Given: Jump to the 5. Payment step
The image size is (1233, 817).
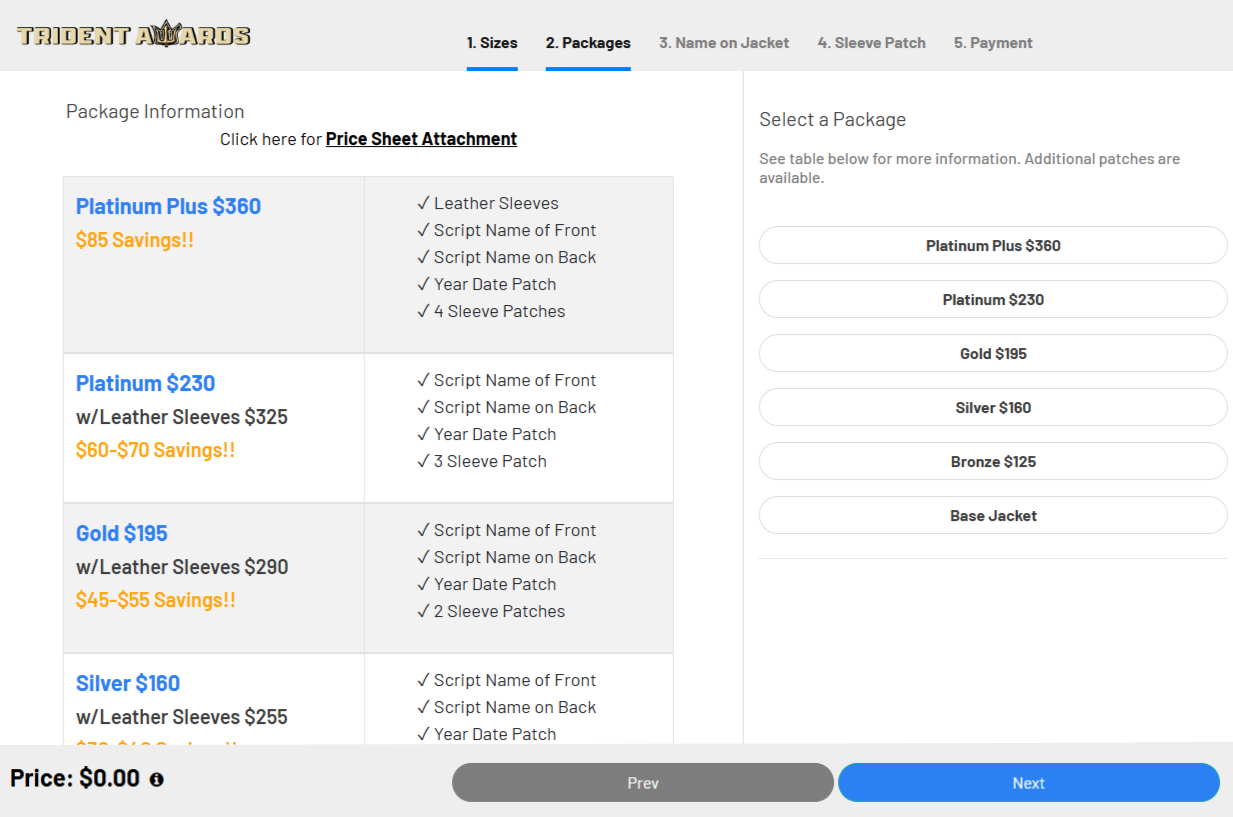Looking at the screenshot, I should (x=993, y=43).
